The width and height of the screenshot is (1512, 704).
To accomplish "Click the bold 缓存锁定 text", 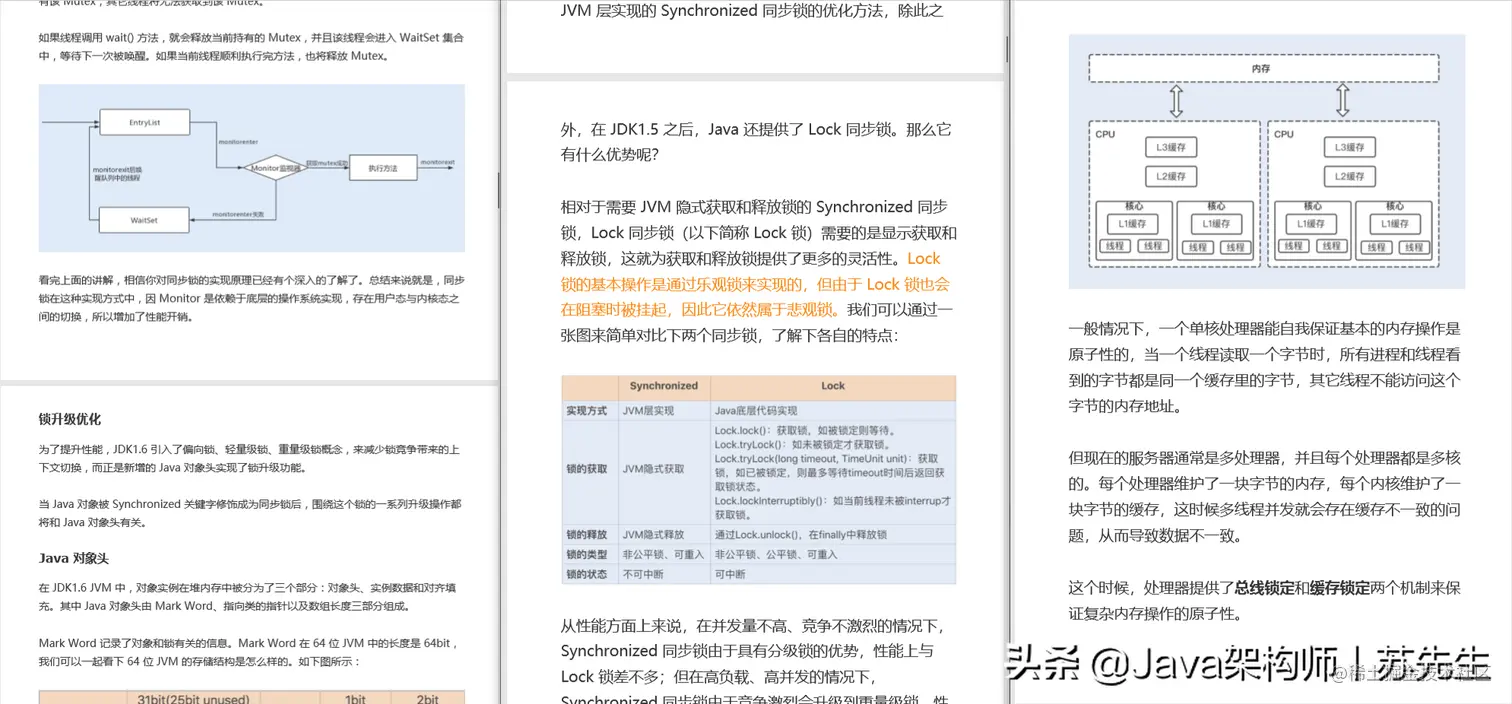I will pos(1340,588).
